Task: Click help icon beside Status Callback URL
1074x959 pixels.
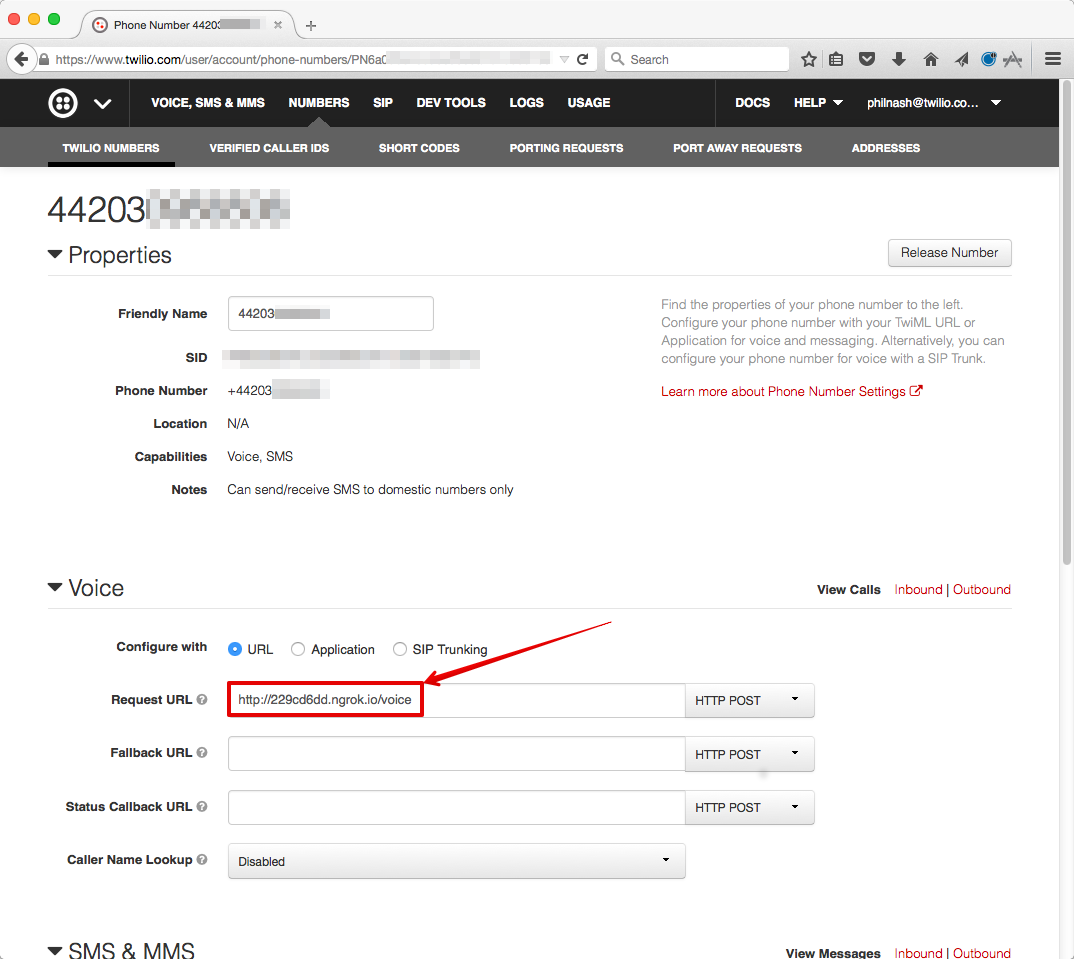Action: (x=202, y=806)
